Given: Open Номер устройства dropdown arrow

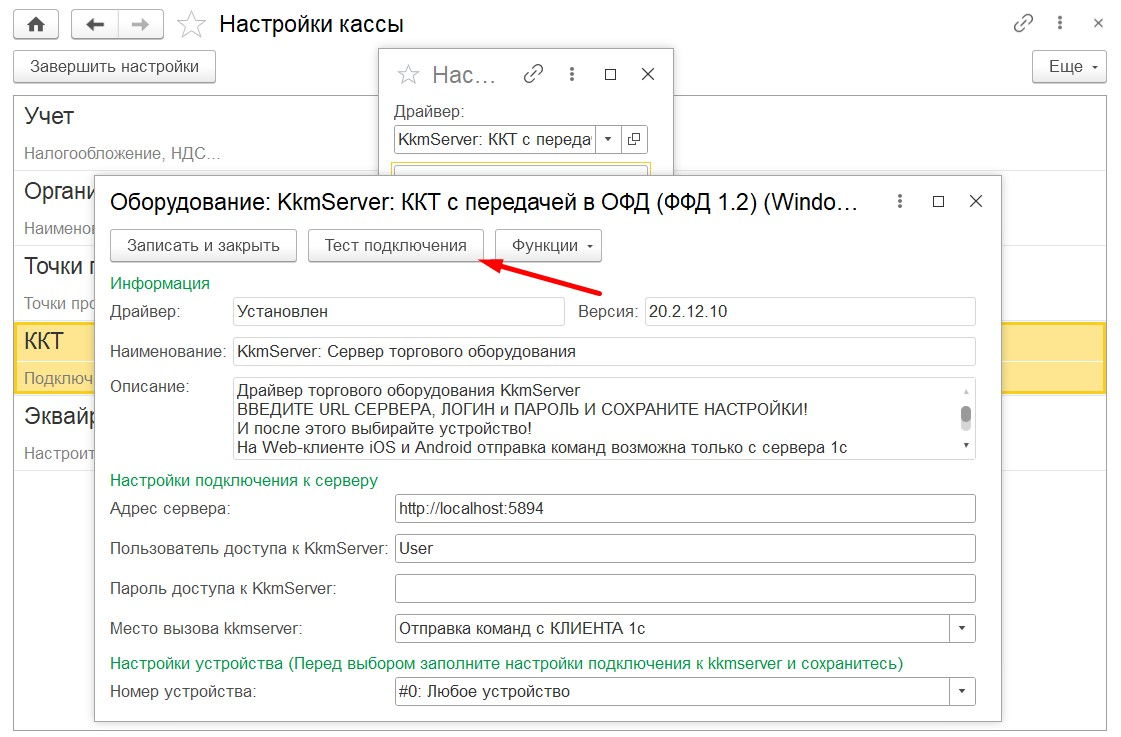Looking at the screenshot, I should (x=962, y=692).
